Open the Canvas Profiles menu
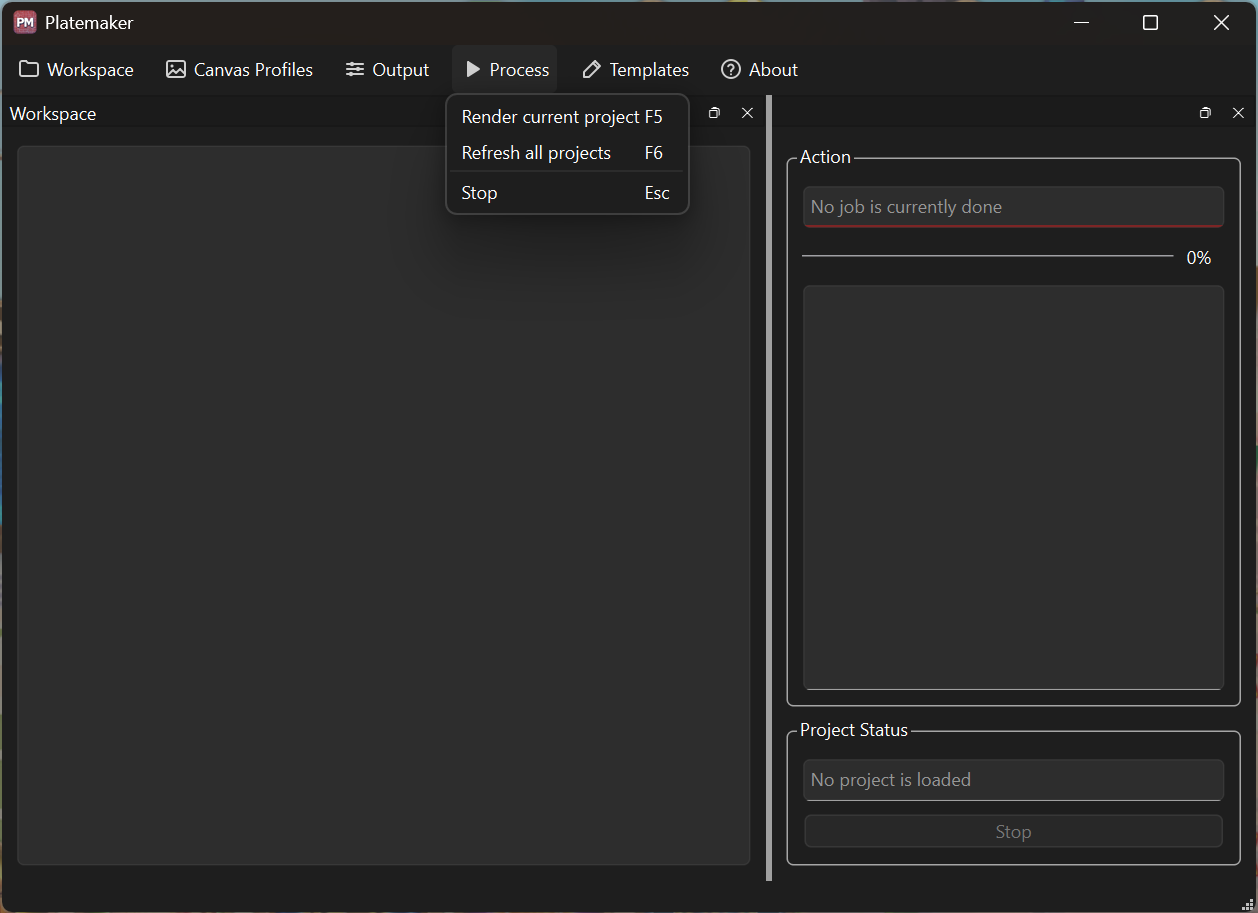The image size is (1258, 913). (x=240, y=70)
